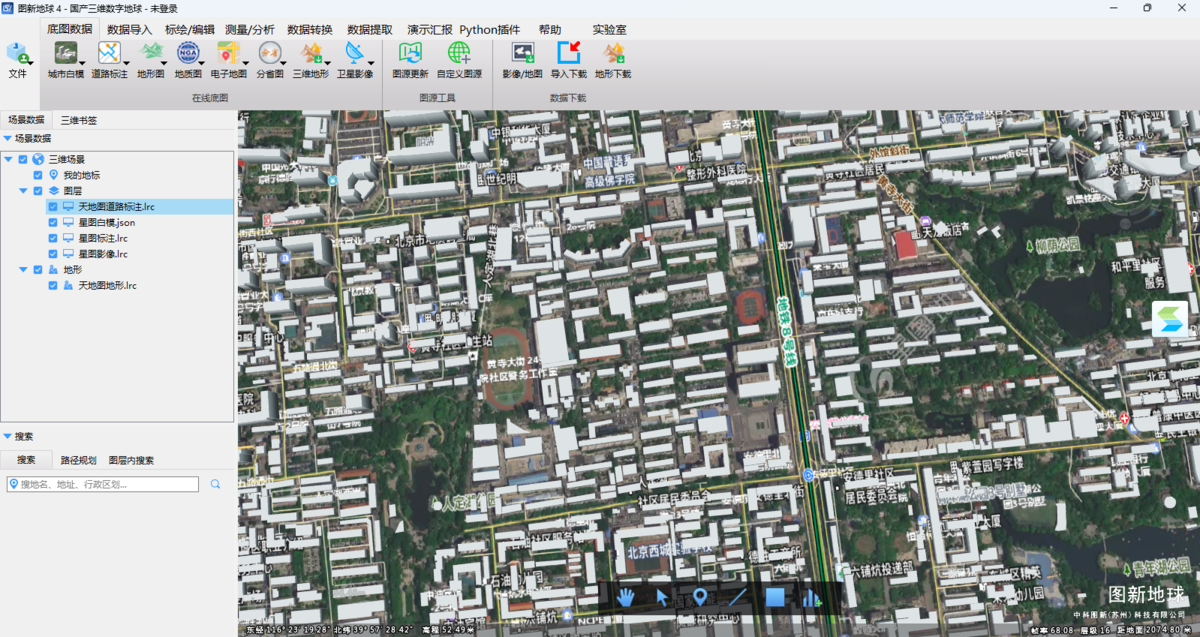Select the blue polygon square tool
1200x637 pixels.
[774, 598]
